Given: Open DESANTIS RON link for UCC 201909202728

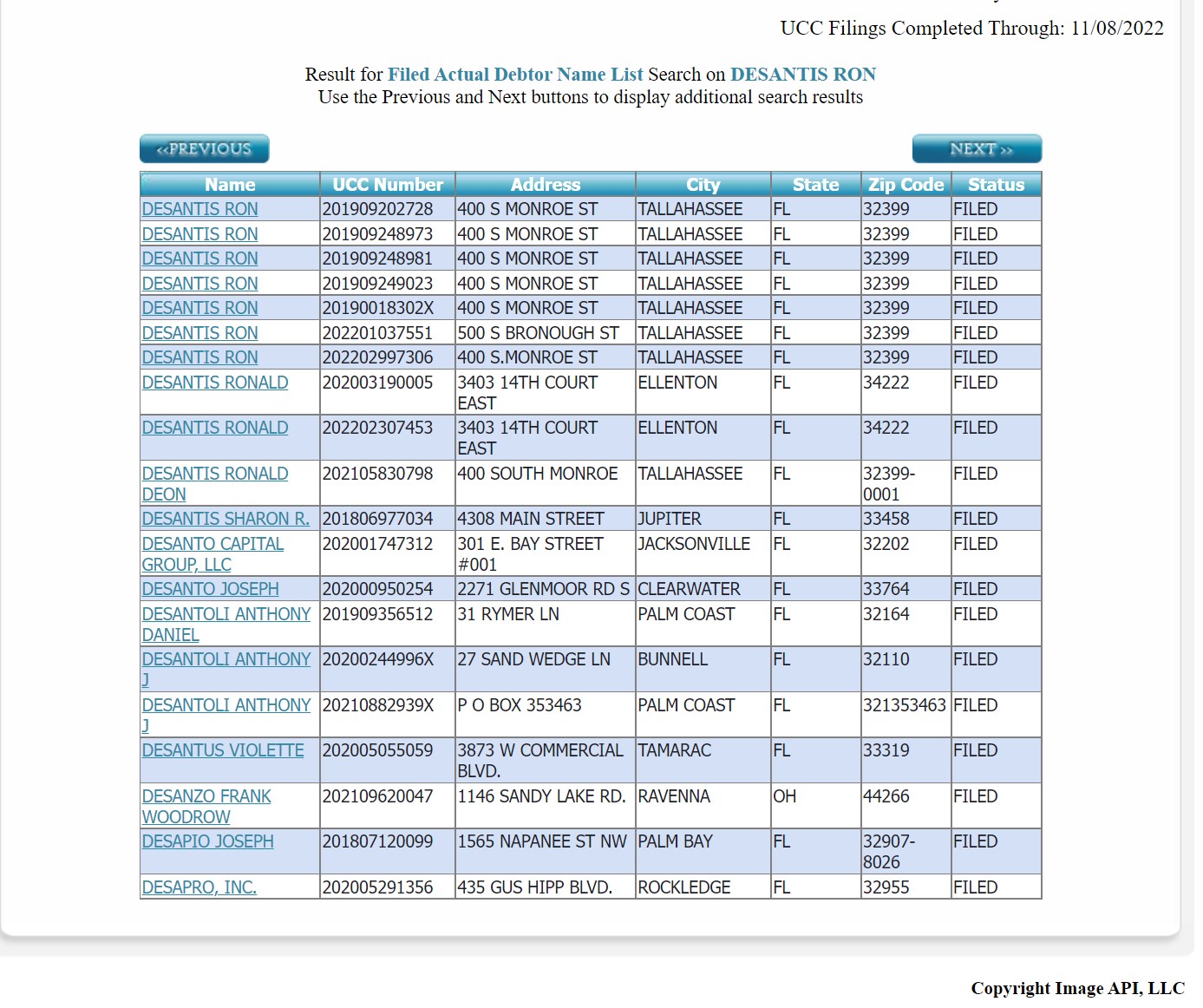Looking at the screenshot, I should 199,209.
